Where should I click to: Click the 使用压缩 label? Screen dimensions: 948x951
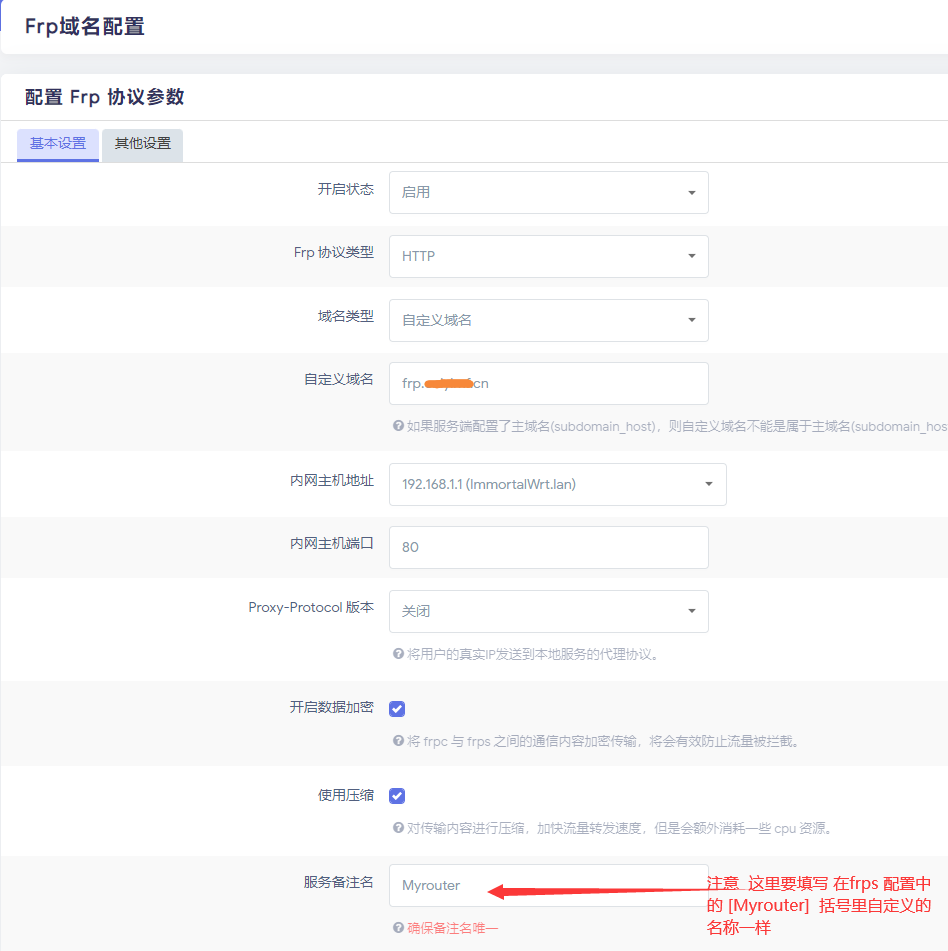point(346,795)
